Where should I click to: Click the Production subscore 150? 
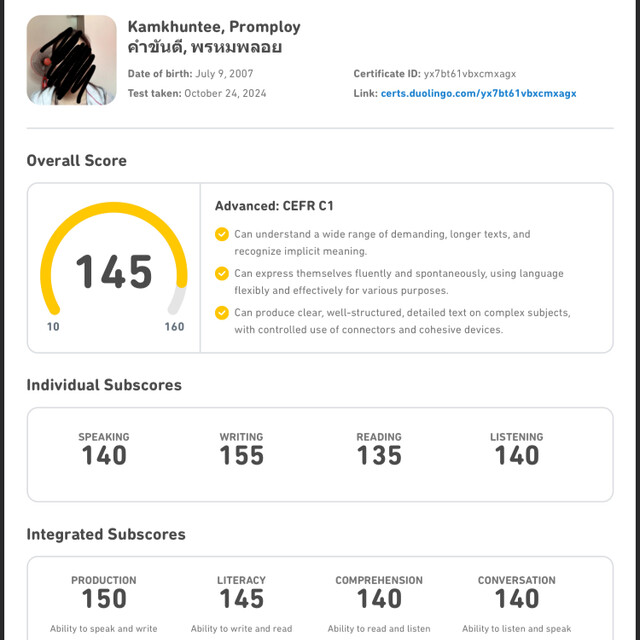click(x=104, y=598)
